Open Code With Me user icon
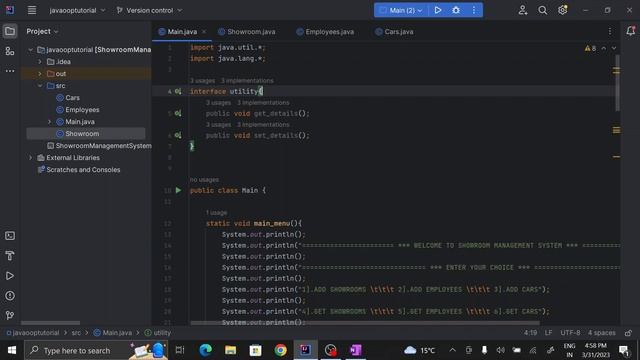Screen dimensions: 640x360 (x=522, y=10)
